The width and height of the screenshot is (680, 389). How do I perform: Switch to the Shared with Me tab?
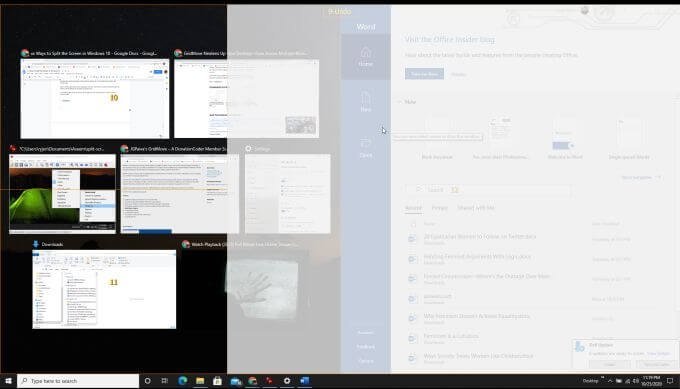(x=476, y=208)
